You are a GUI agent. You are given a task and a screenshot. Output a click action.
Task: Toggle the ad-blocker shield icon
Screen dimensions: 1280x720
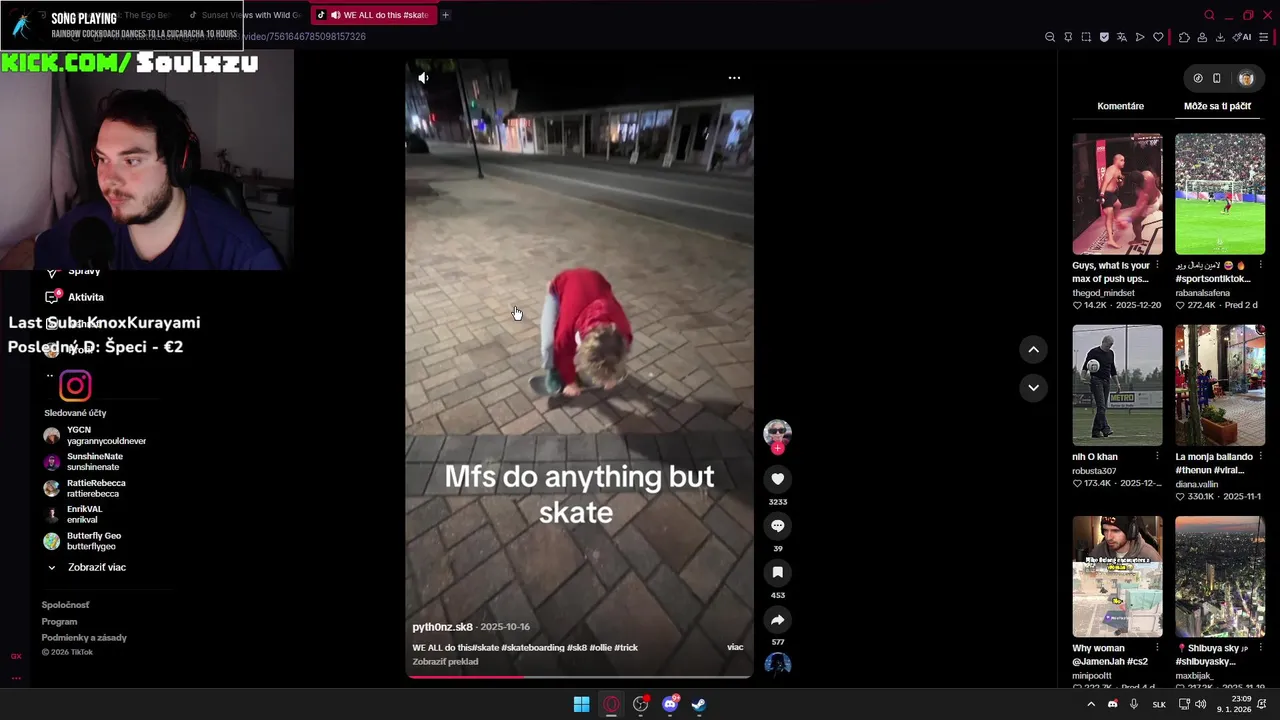[1104, 37]
